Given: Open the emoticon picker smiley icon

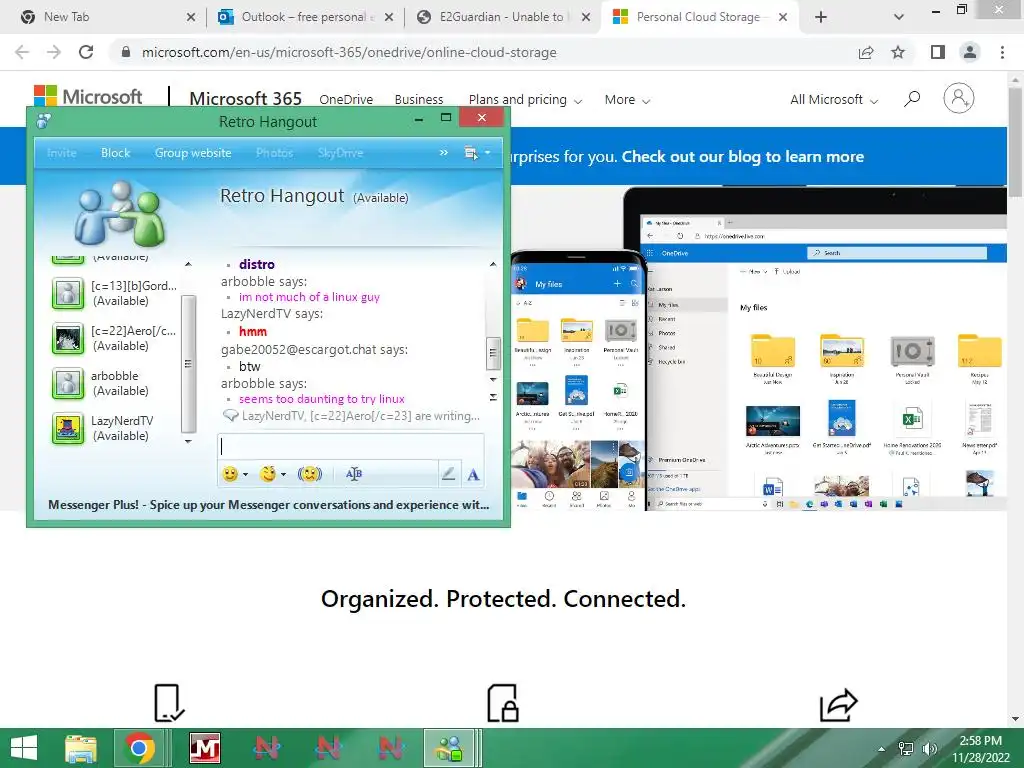Looking at the screenshot, I should 230,474.
